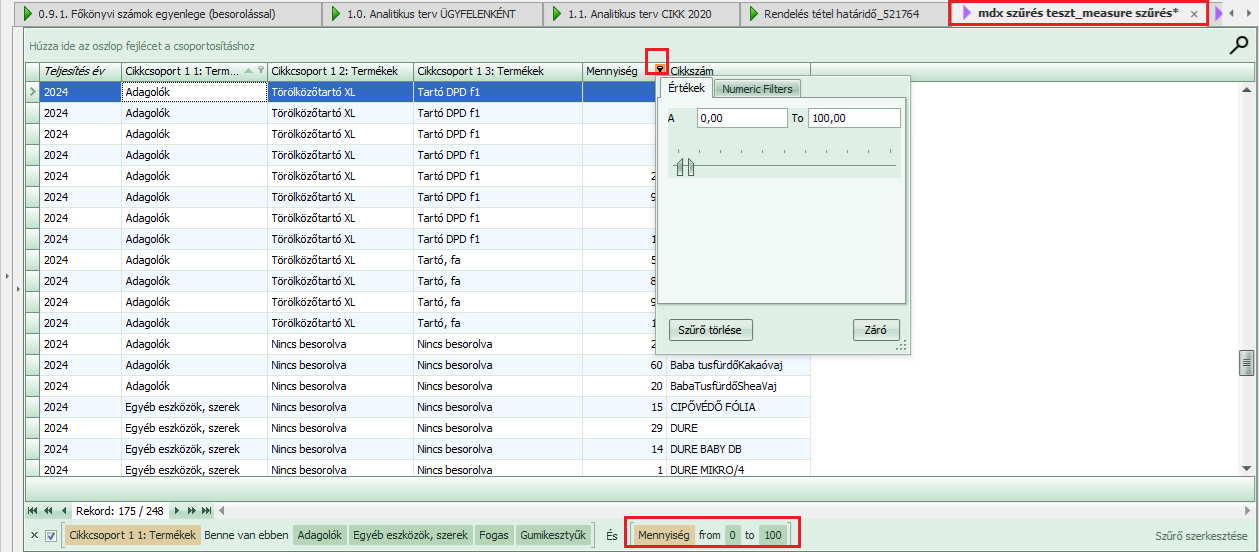
Task: Click 'Benne van ebben' filter operator
Action: pos(247,536)
